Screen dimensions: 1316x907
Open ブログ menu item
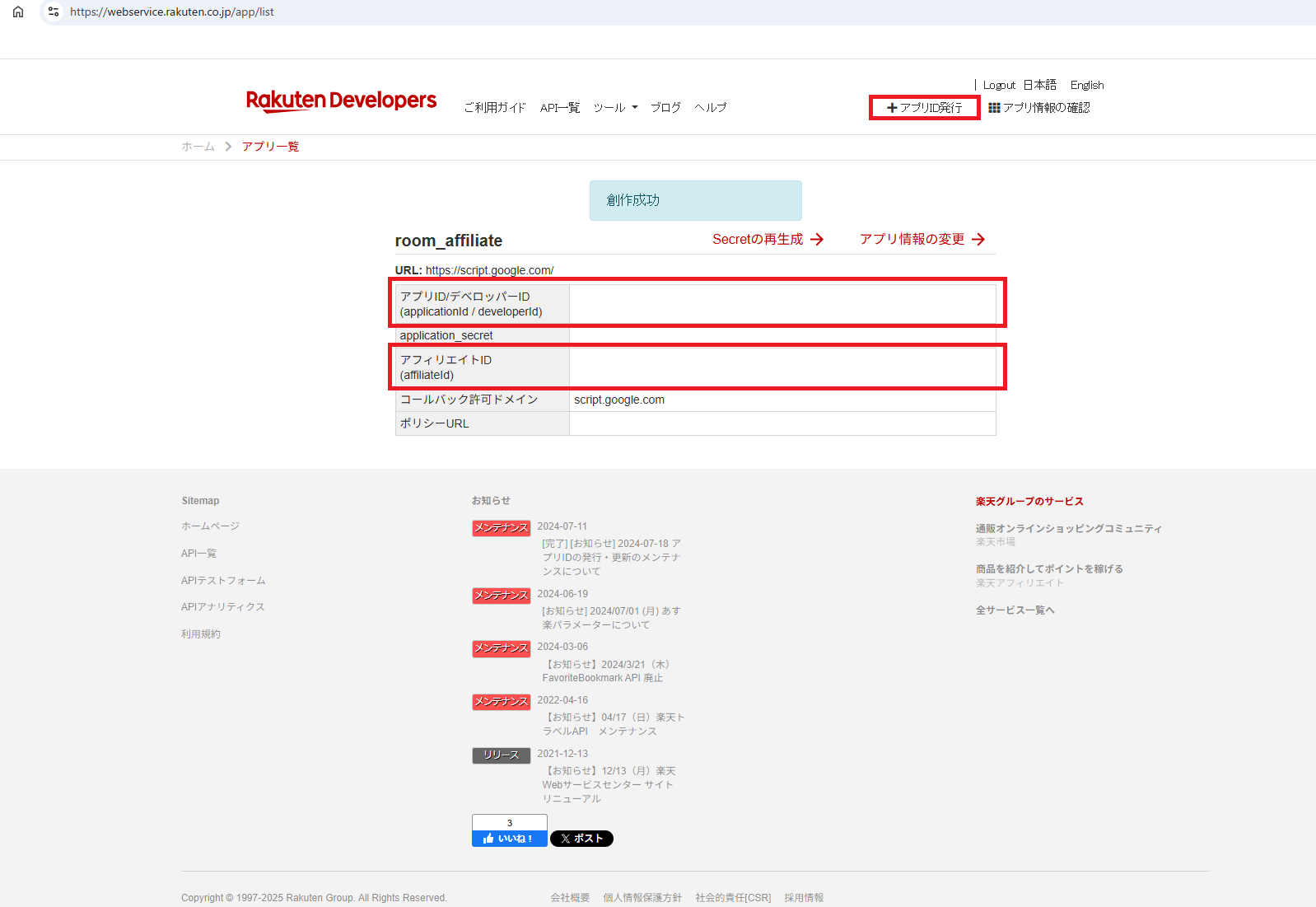tap(665, 108)
